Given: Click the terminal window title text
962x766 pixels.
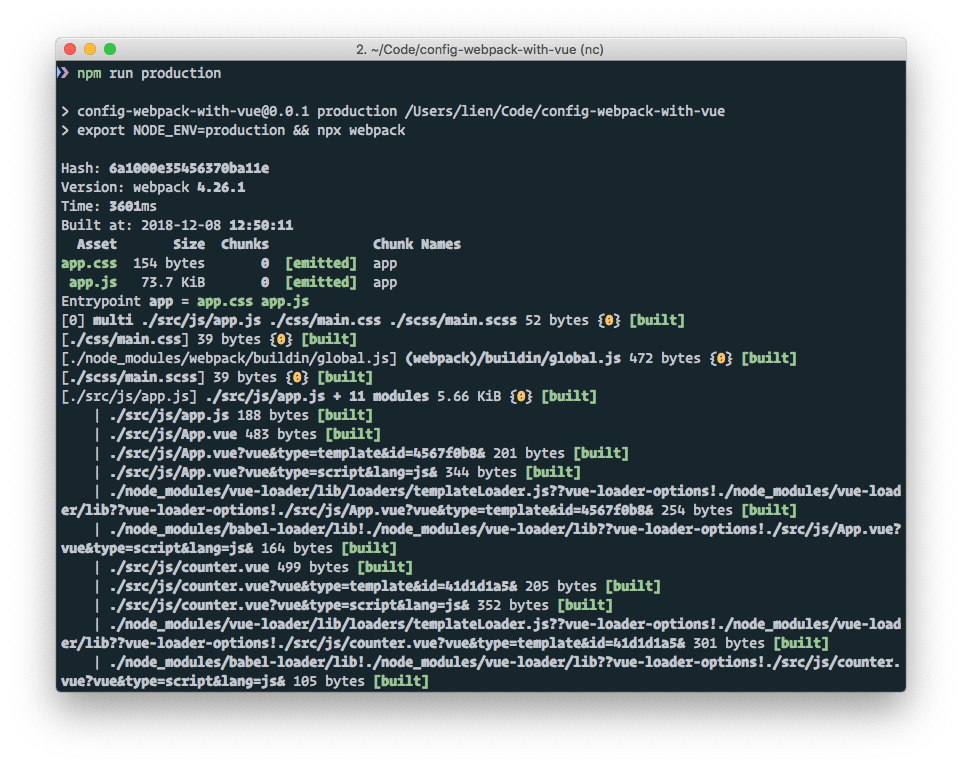Looking at the screenshot, I should click(x=480, y=49).
